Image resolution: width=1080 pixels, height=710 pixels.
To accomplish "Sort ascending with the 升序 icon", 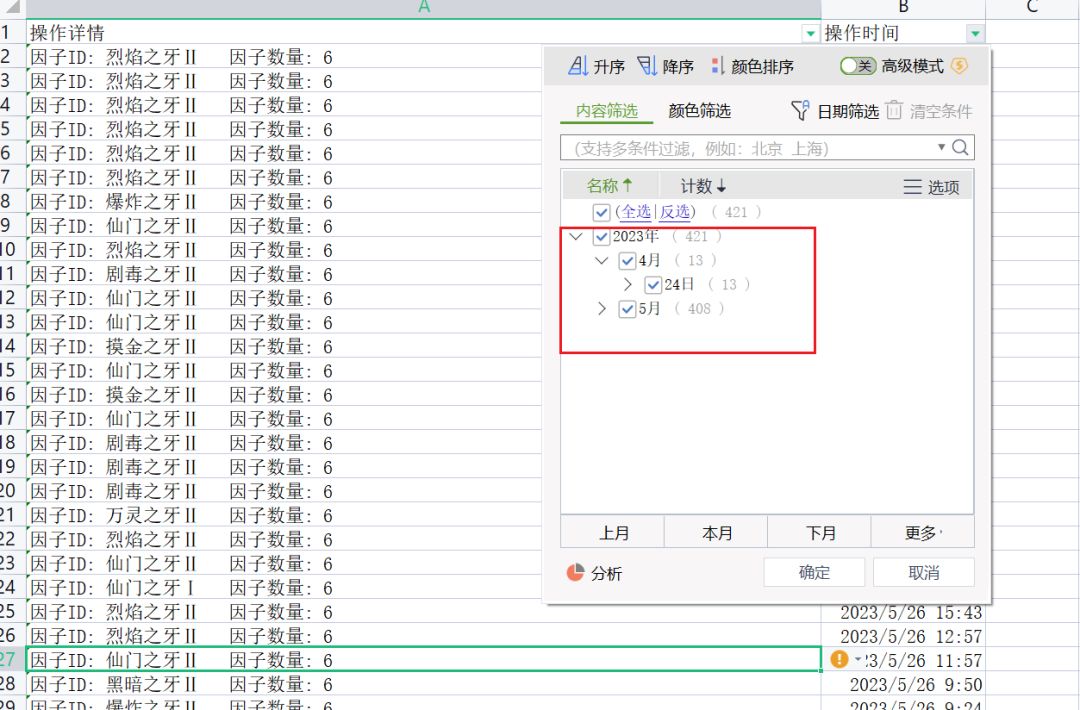I will (578, 66).
